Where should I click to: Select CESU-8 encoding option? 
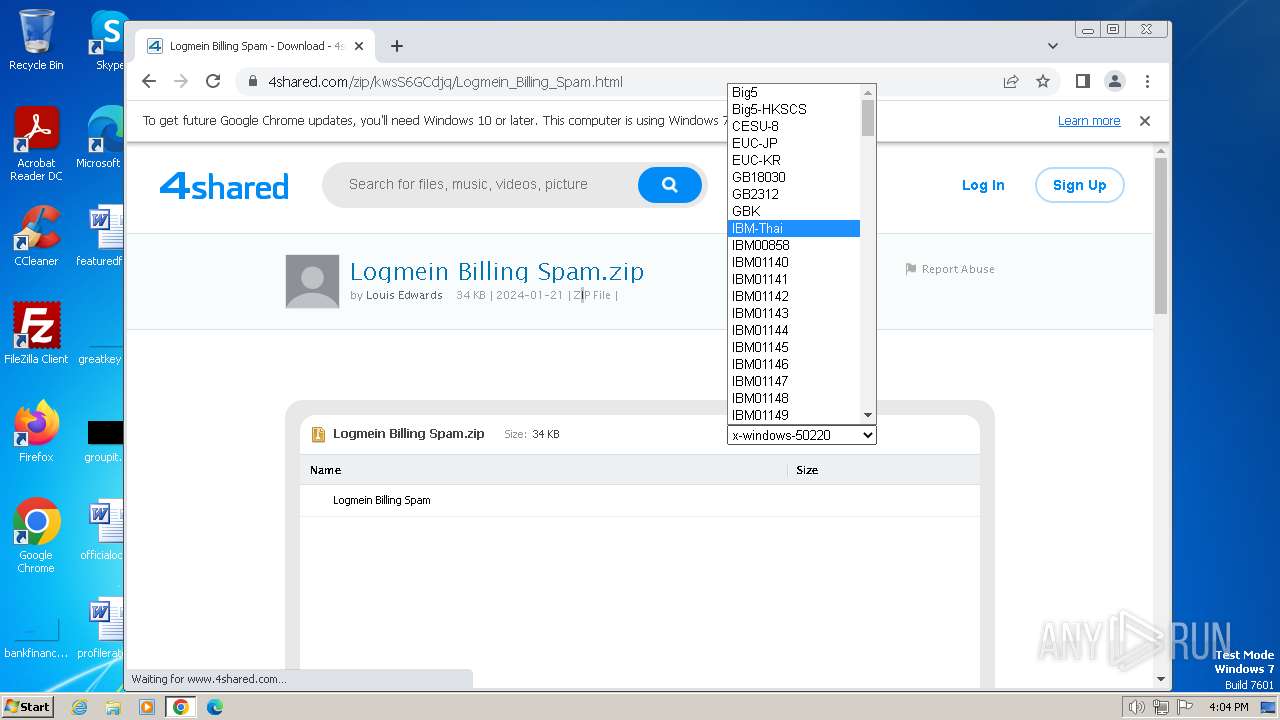[x=794, y=126]
